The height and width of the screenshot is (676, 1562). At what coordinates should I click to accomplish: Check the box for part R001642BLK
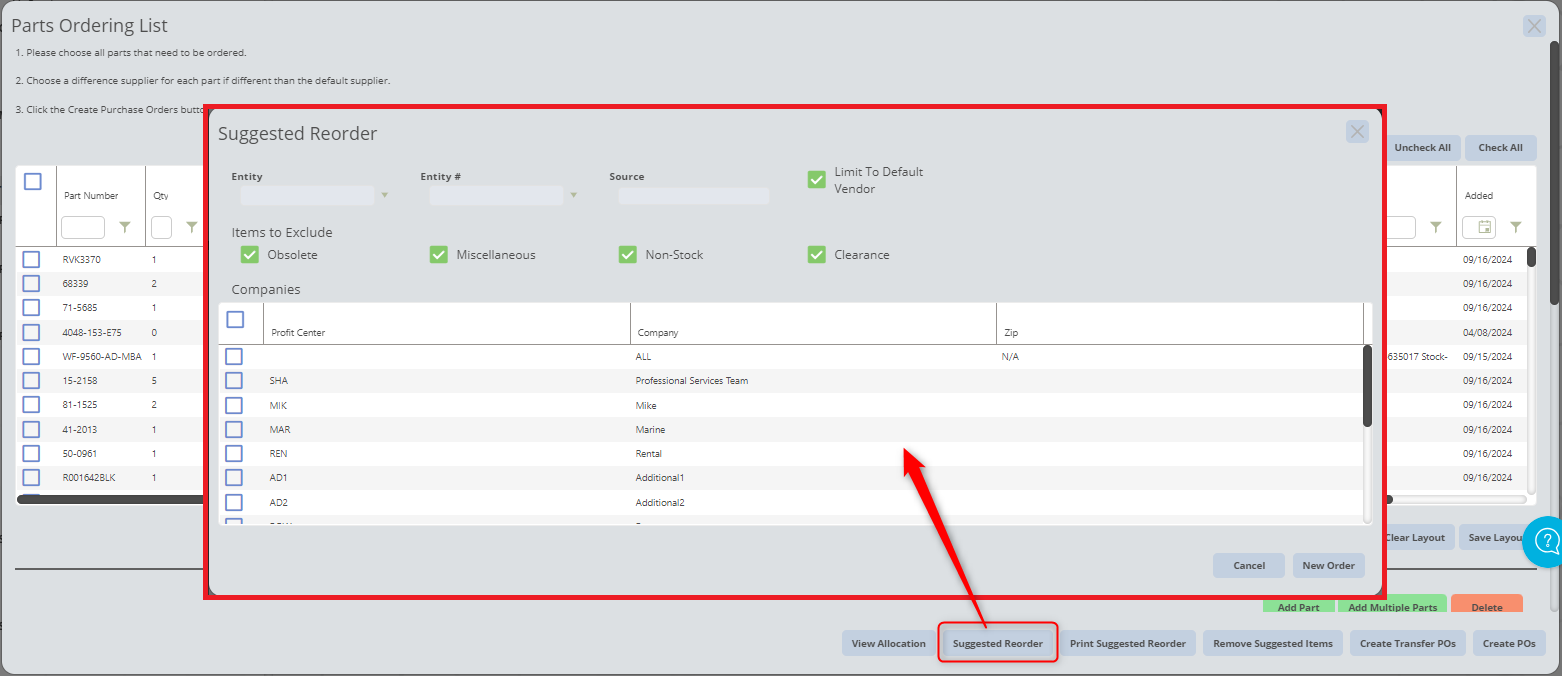[31, 478]
